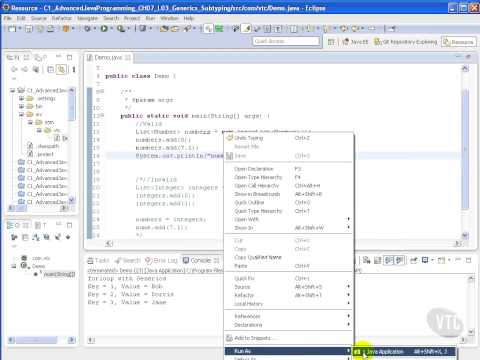Open the Window menu

[169, 18]
